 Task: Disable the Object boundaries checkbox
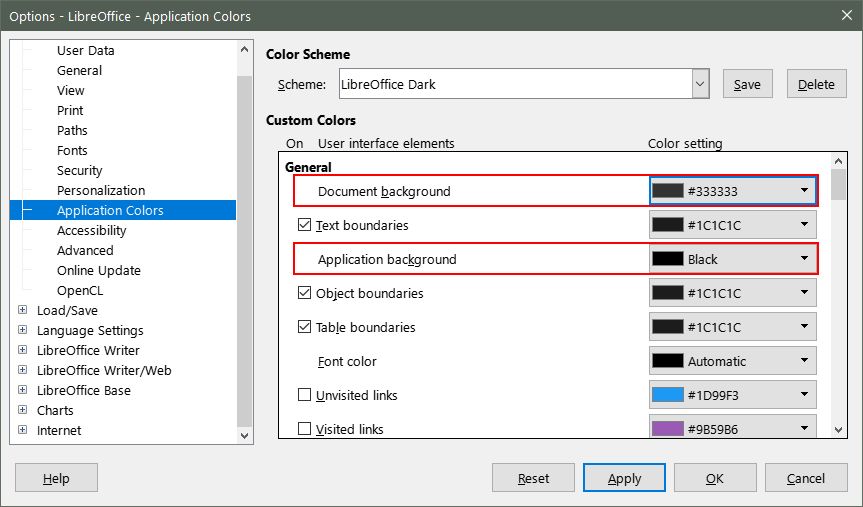tap(305, 293)
